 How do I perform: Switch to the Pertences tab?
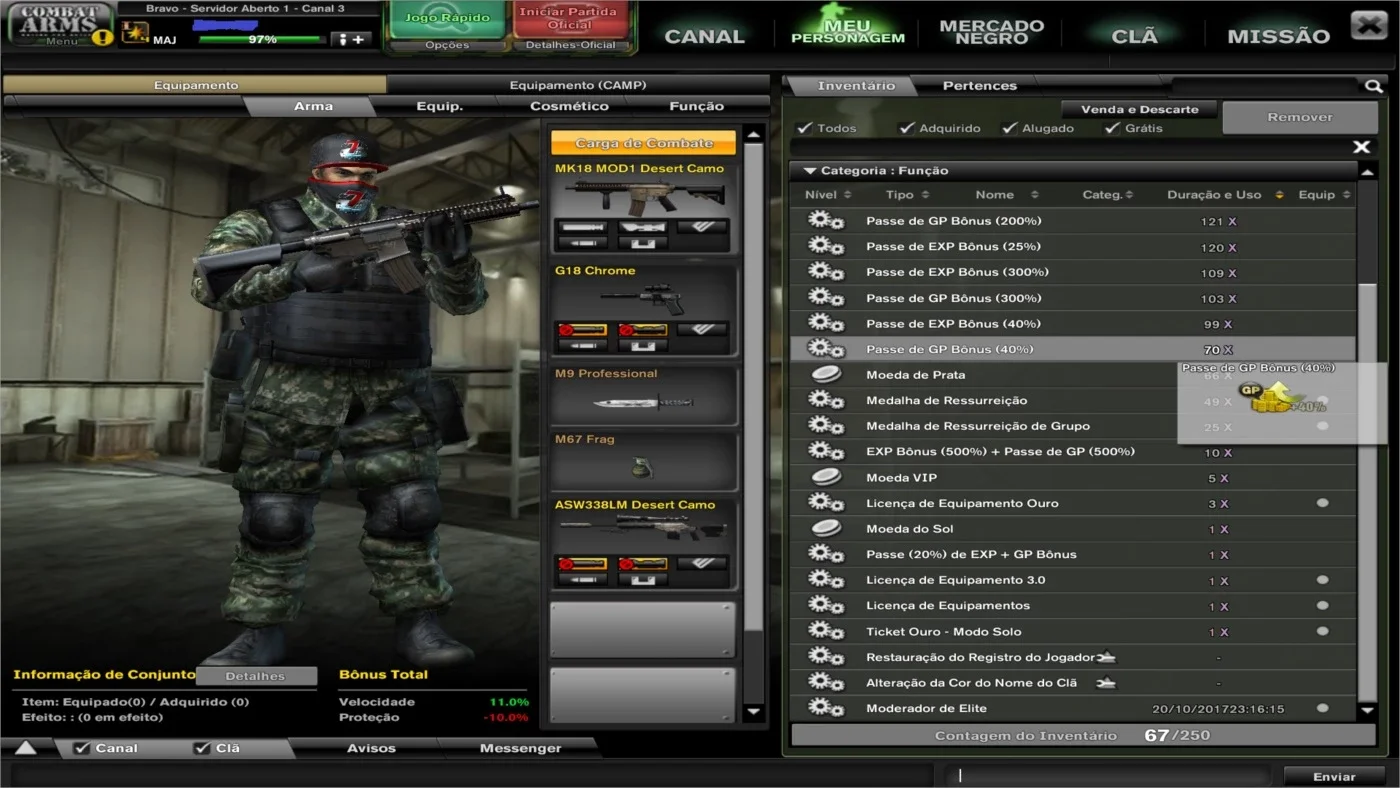click(979, 86)
